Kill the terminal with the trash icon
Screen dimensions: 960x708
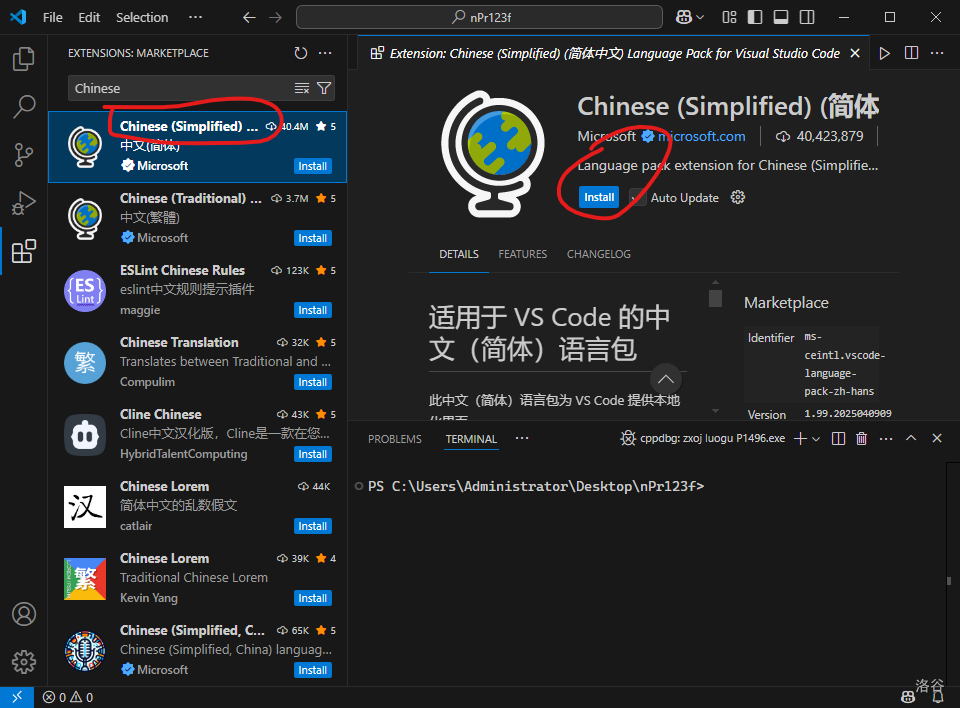(x=861, y=439)
